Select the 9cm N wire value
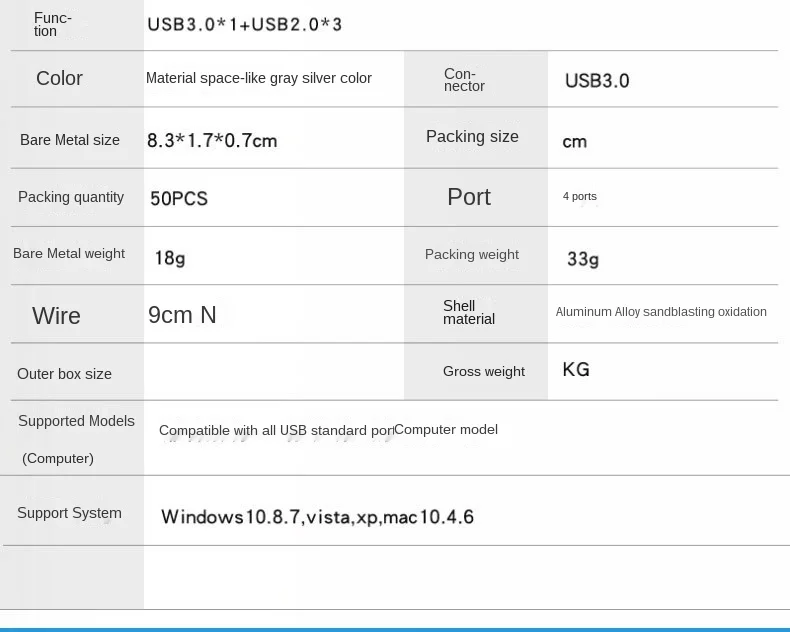 [x=182, y=315]
